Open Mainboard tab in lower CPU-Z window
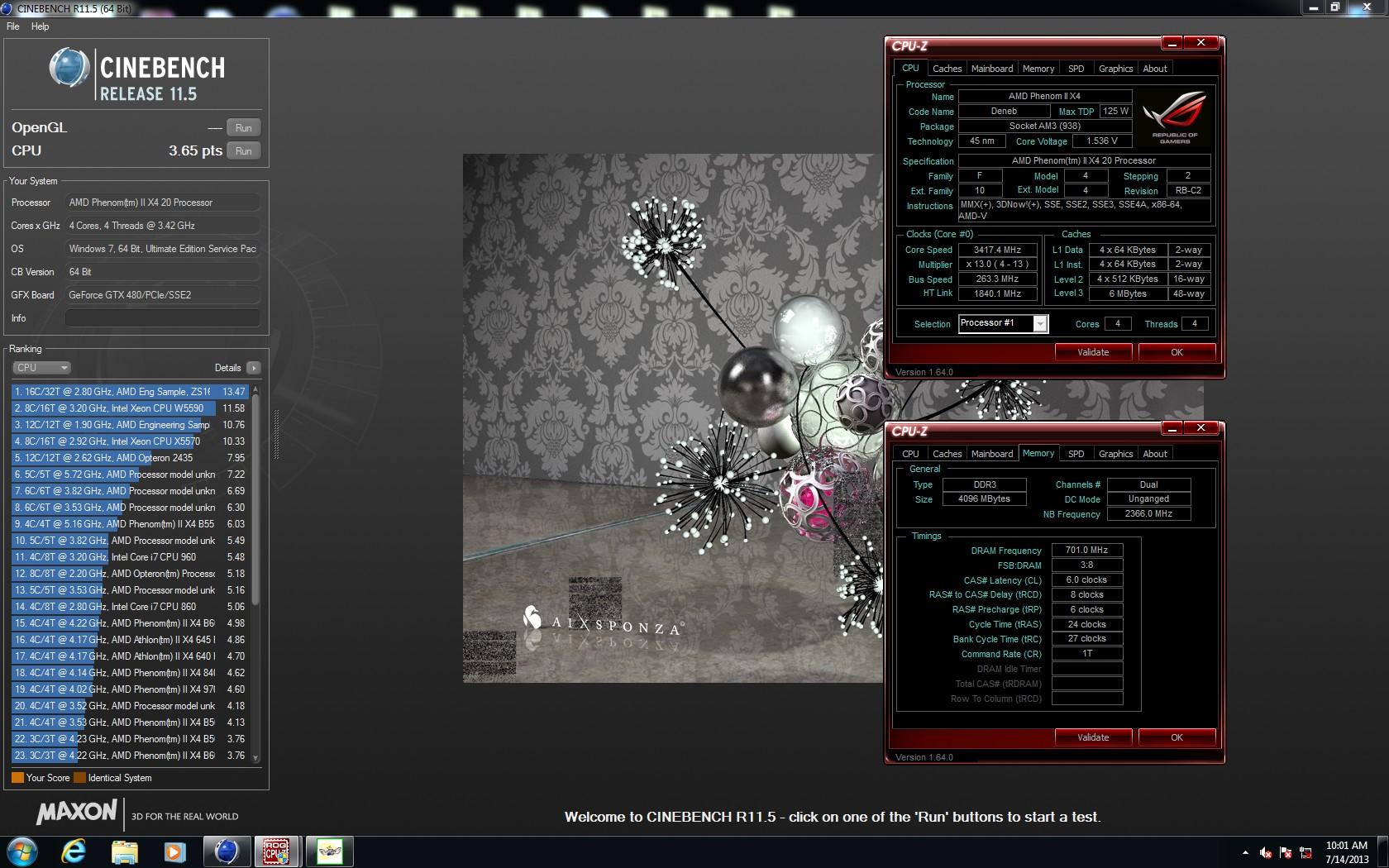Viewport: 1389px width, 868px height. click(992, 454)
